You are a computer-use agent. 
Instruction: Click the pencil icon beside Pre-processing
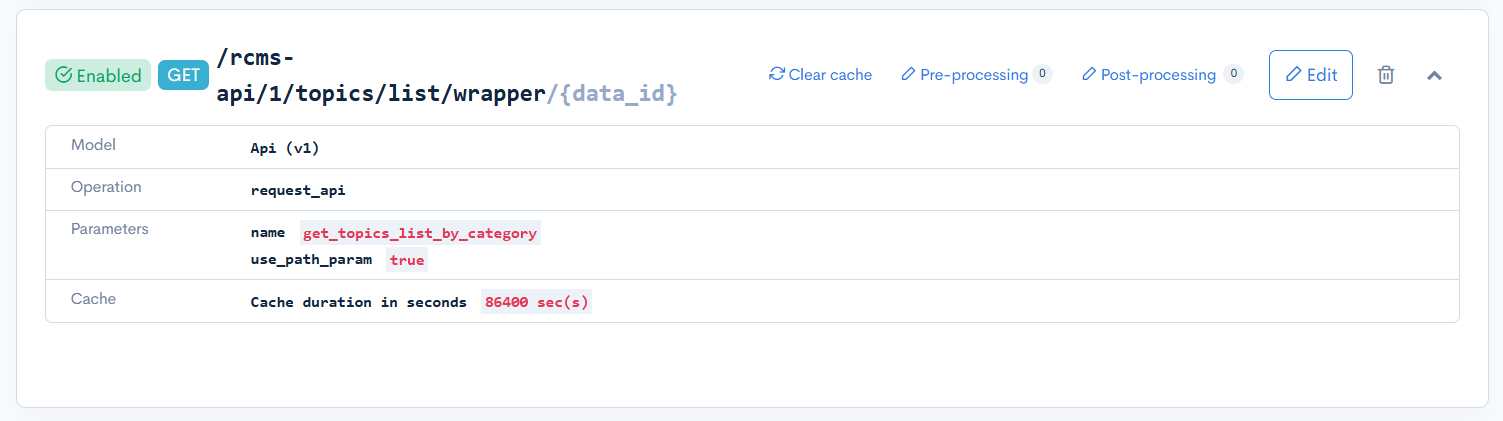coord(908,75)
